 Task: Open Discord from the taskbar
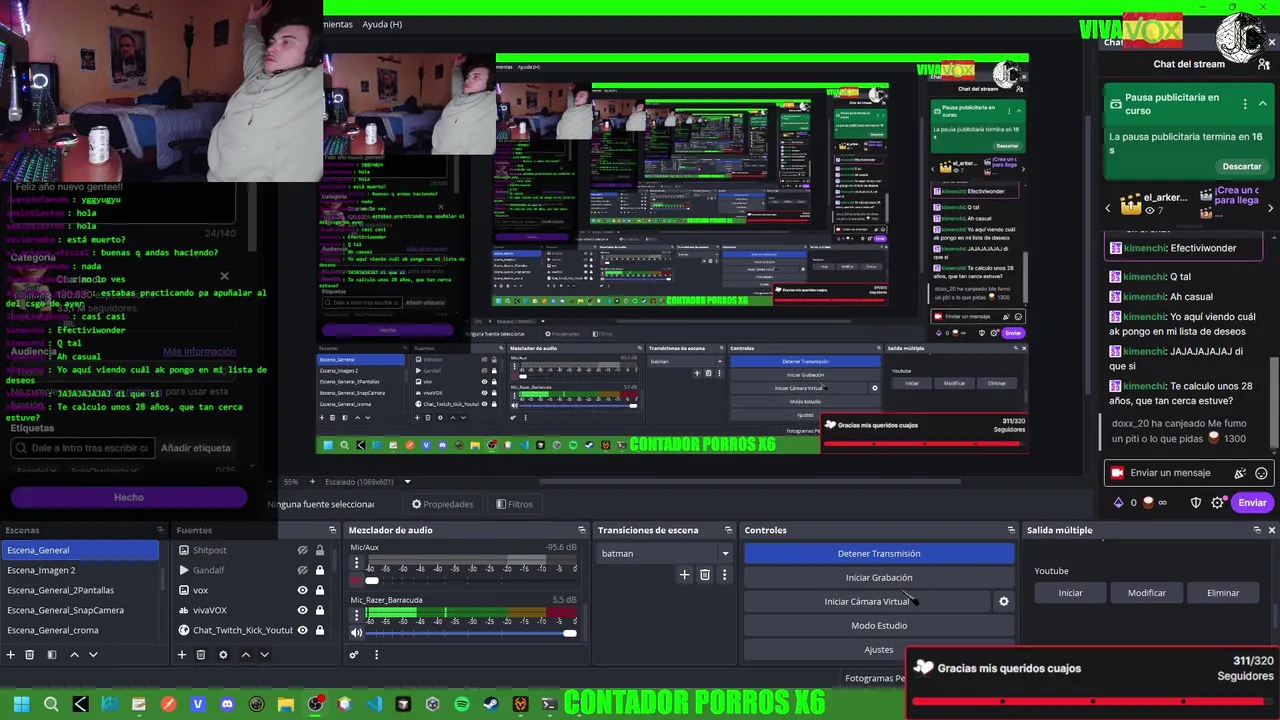(227, 704)
